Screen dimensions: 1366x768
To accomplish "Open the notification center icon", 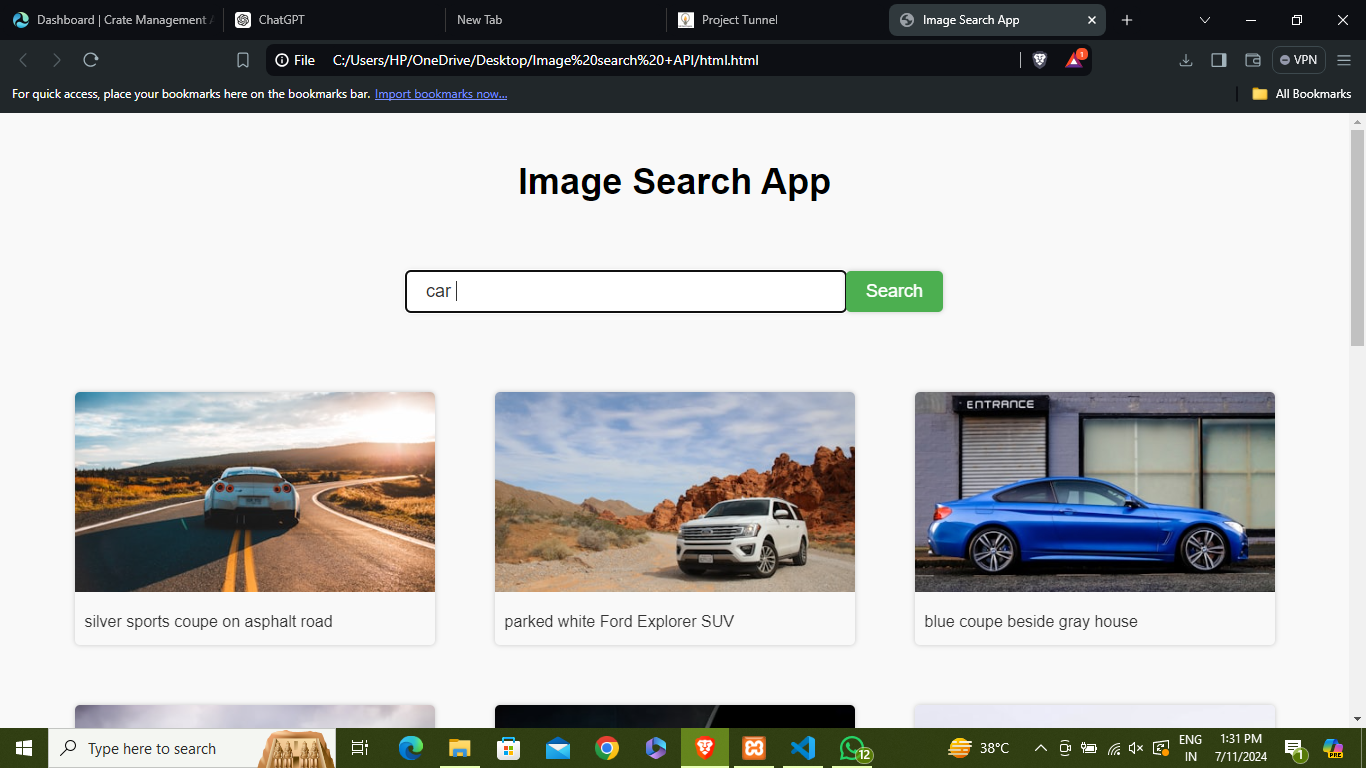I will 1294,748.
